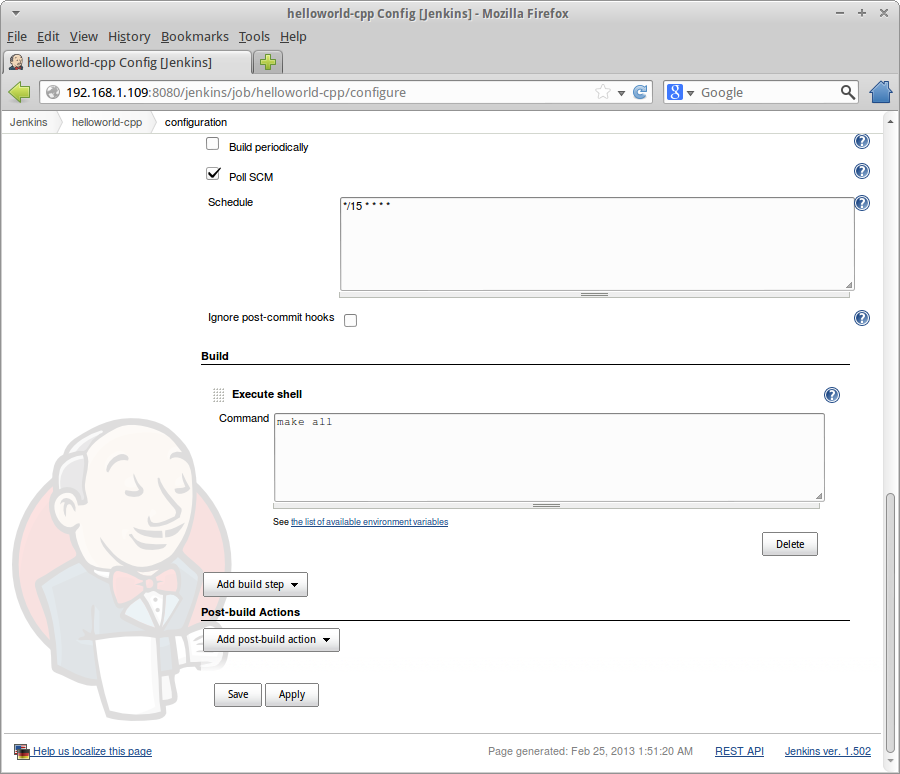Open the Edit menu

(x=48, y=37)
